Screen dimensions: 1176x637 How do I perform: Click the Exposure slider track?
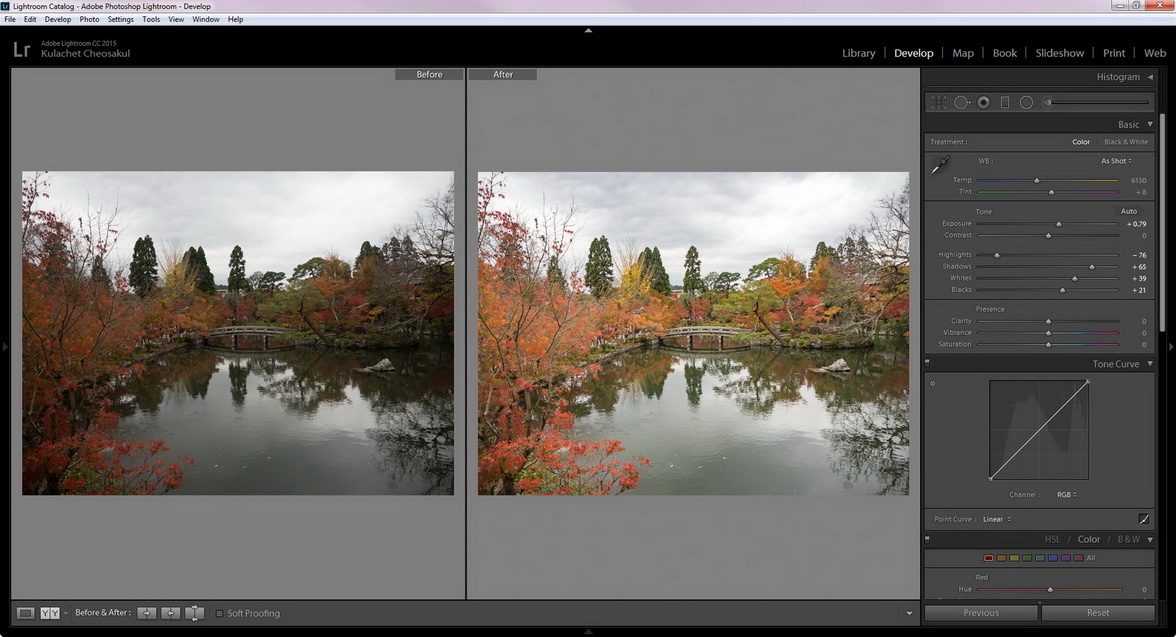1047,224
